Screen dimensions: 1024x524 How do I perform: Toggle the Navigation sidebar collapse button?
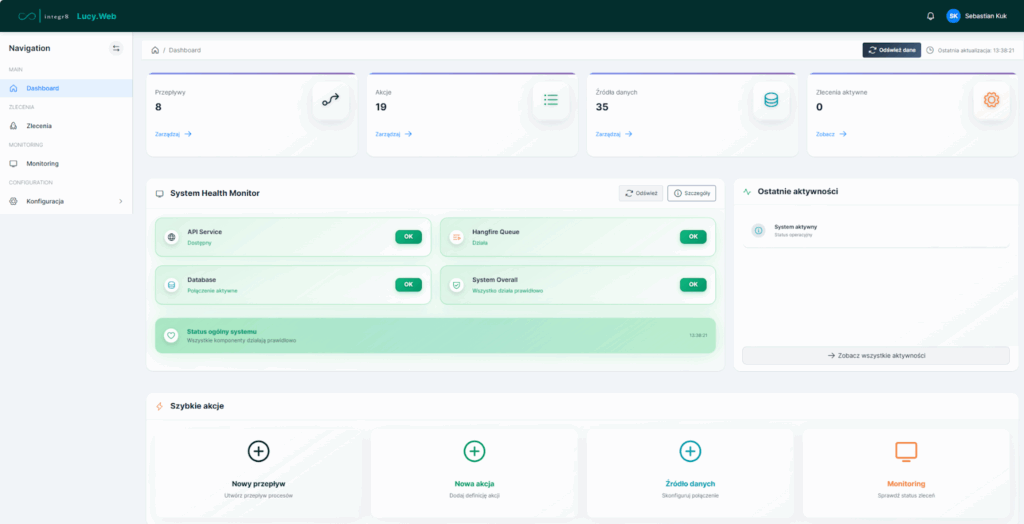click(116, 48)
